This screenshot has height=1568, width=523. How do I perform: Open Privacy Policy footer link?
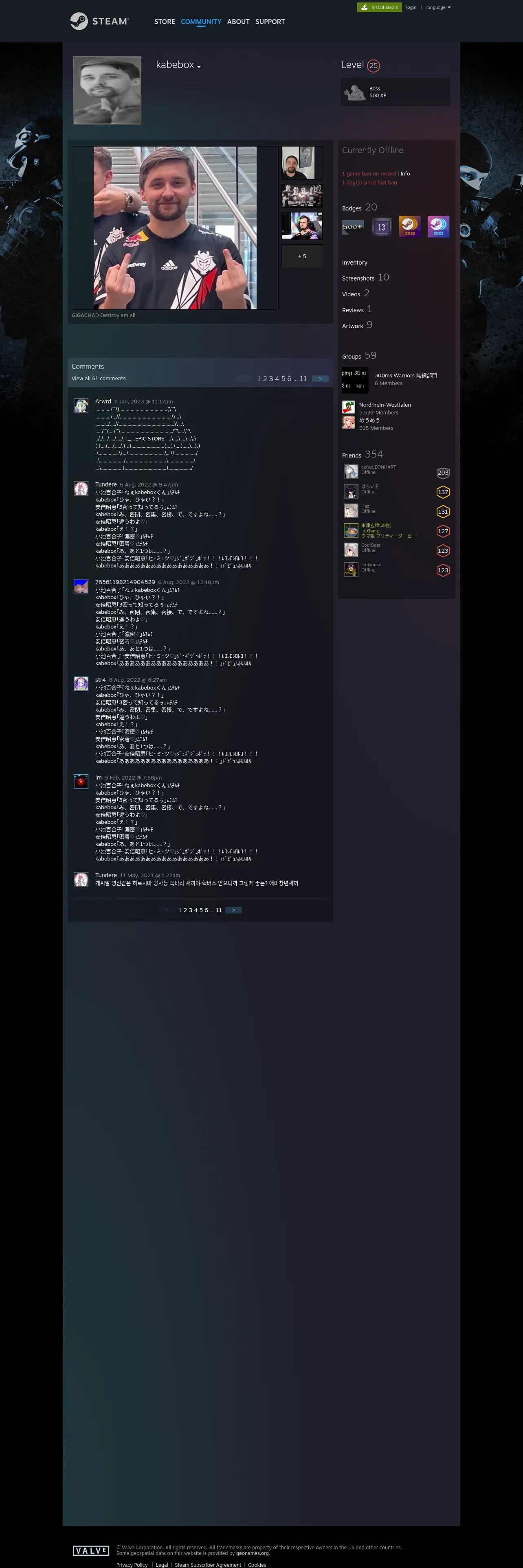(x=132, y=1564)
